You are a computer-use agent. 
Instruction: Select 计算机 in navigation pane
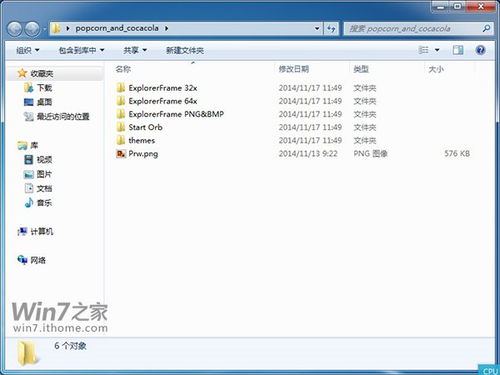click(x=42, y=231)
